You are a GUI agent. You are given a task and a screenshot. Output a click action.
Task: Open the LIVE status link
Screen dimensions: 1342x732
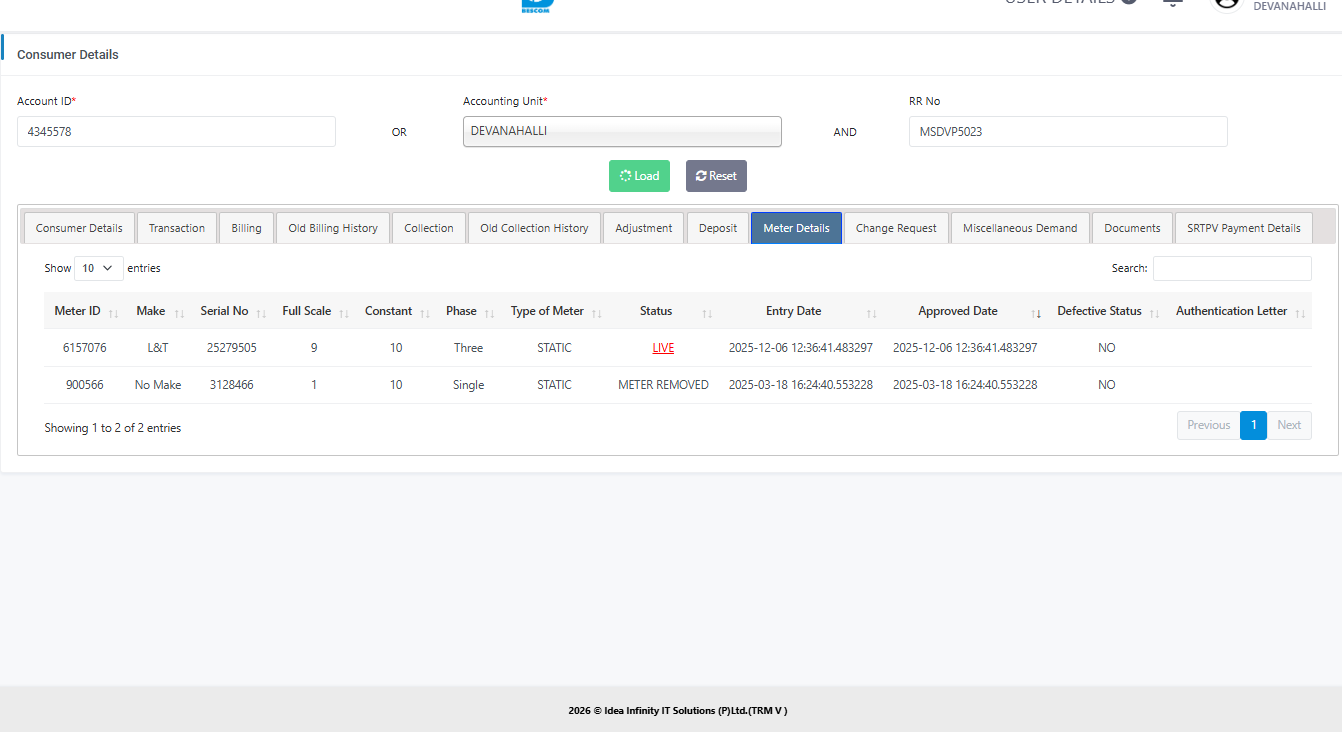(663, 348)
